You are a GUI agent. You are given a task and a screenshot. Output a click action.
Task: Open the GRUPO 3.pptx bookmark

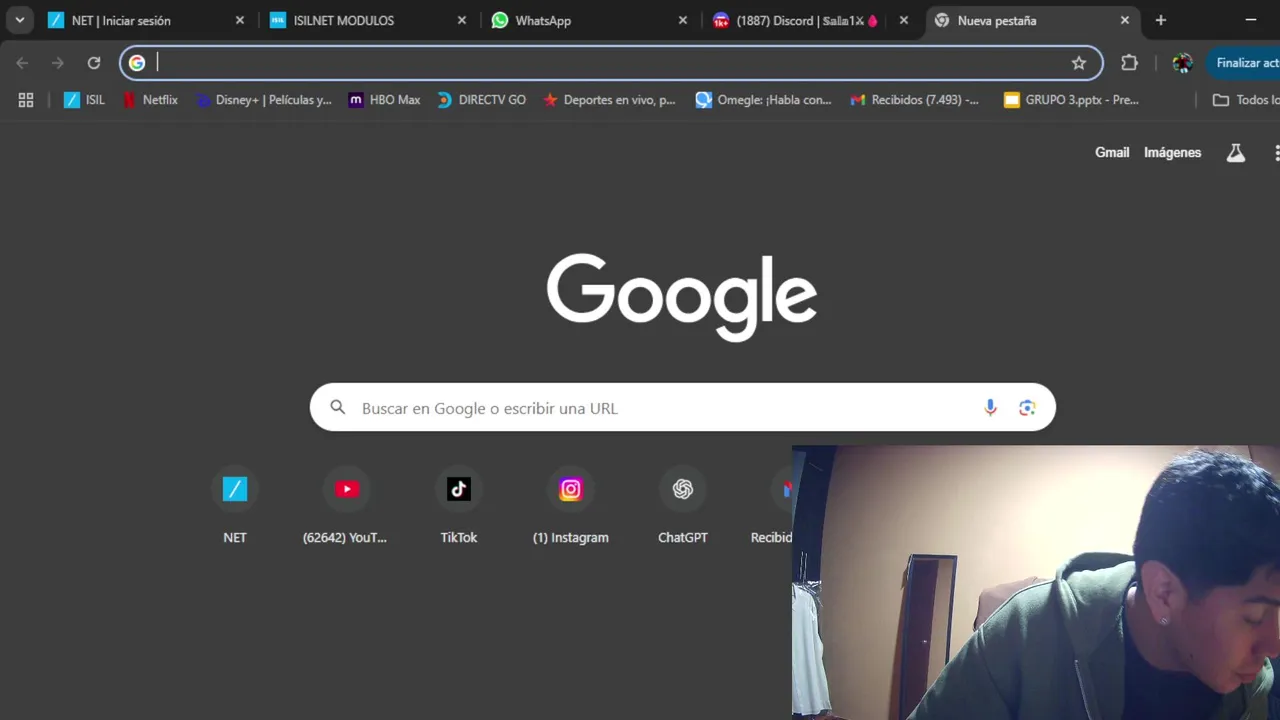[x=1071, y=100]
